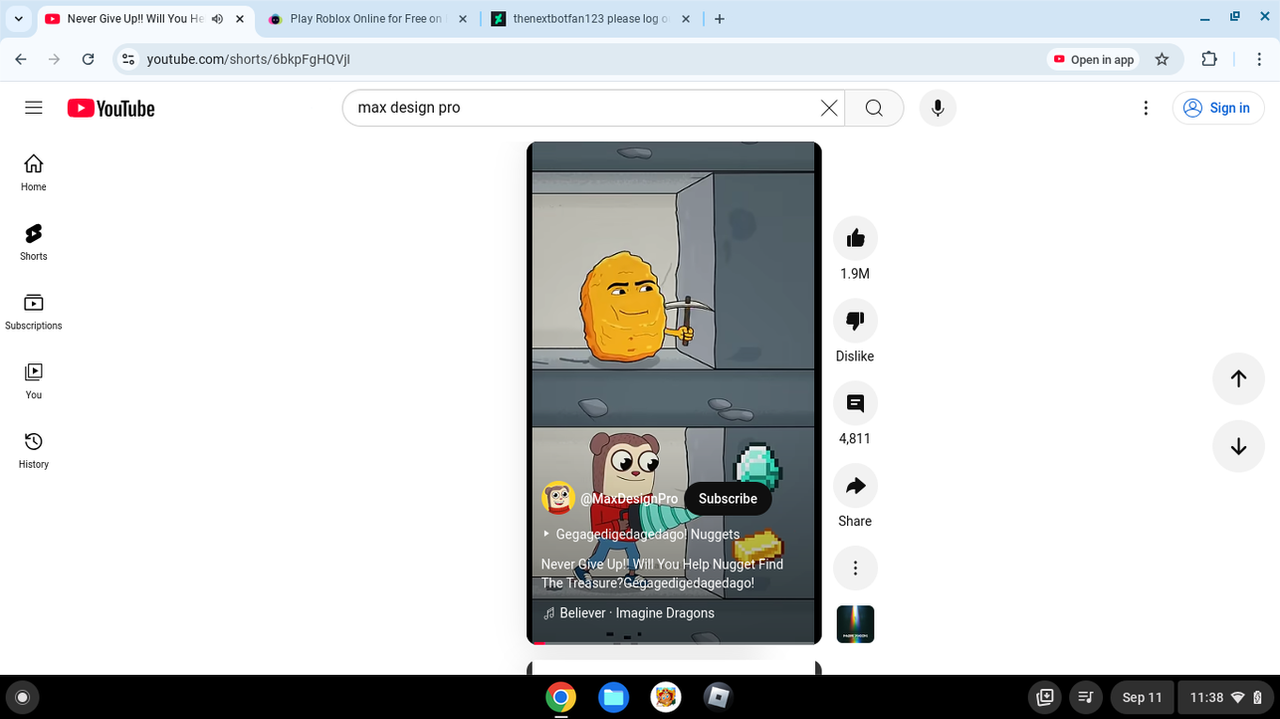View site information icon in address bar
Viewport: 1280px width, 719px height.
[127, 59]
